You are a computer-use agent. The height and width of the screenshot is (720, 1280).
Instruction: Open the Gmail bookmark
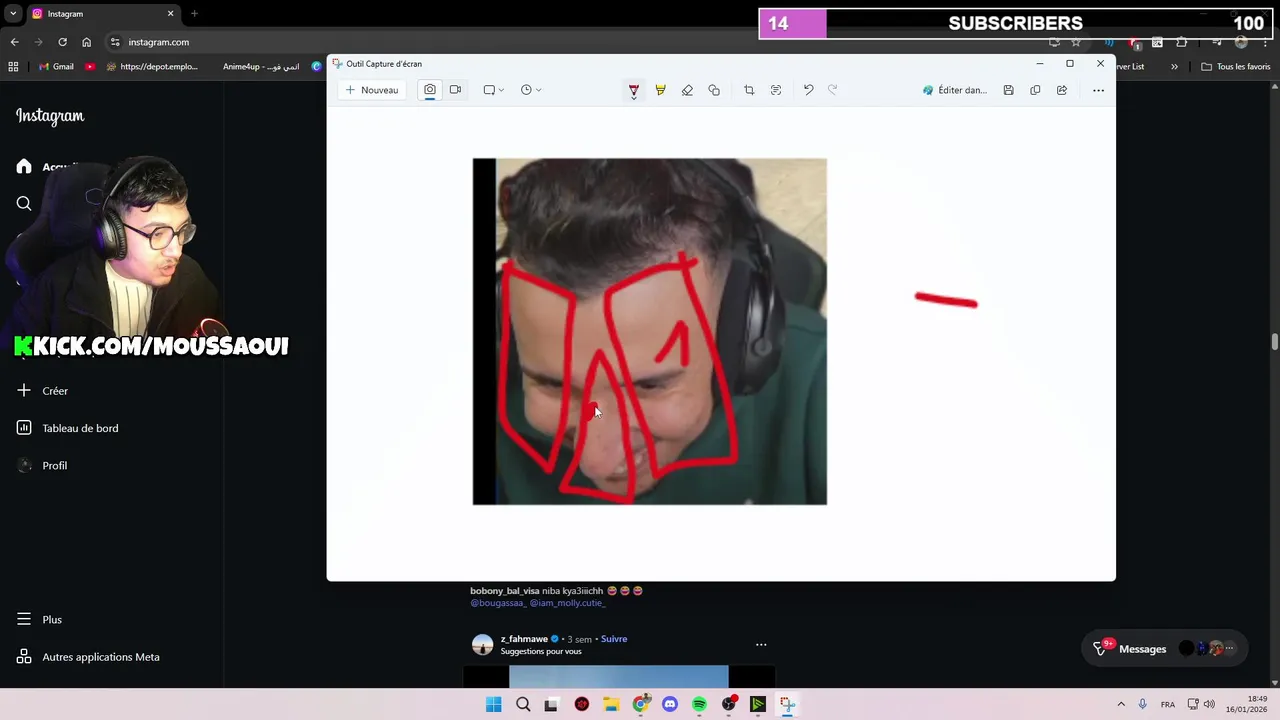tap(56, 67)
